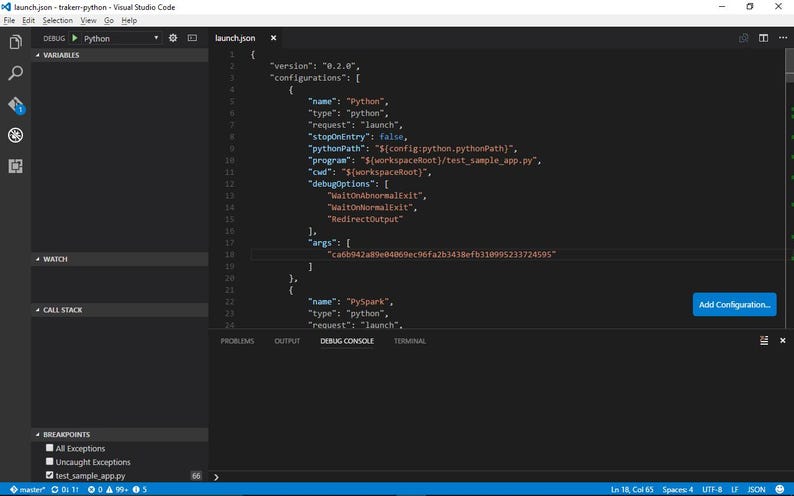Click Ln 18, Col 65 in status bar
Screen dimensions: 794x496
(x=631, y=489)
